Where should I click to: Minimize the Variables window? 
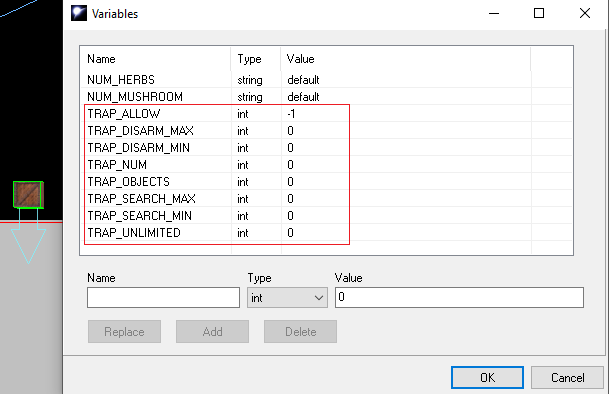(494, 14)
